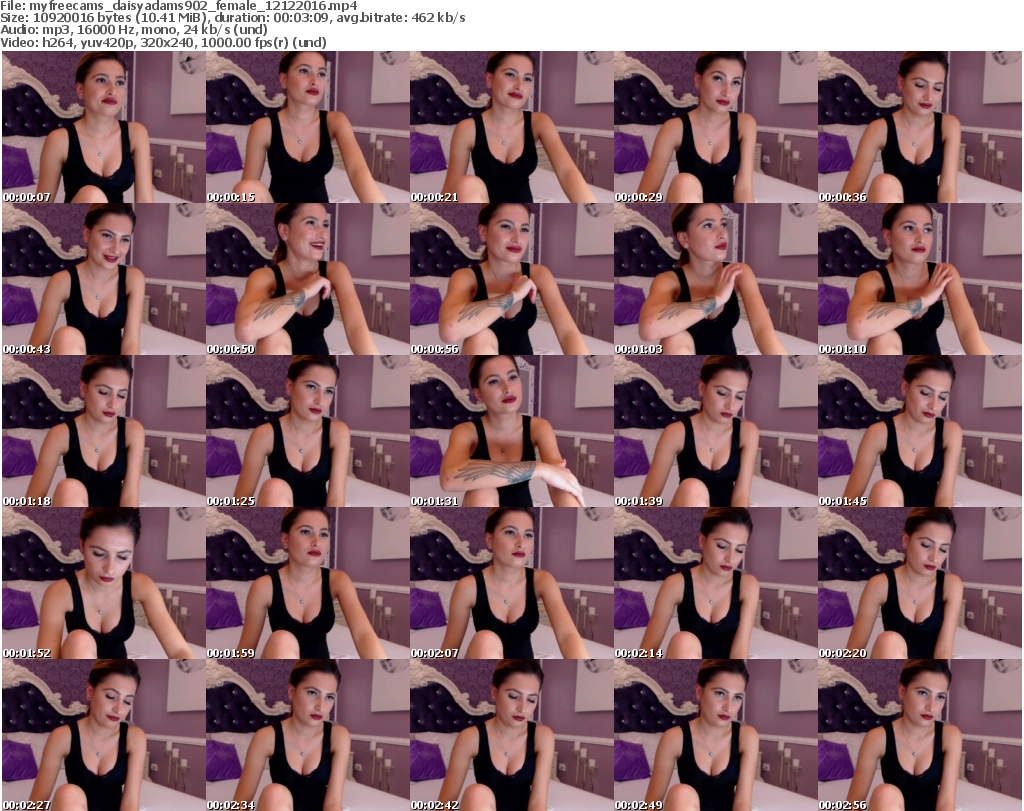The height and width of the screenshot is (811, 1024).
Task: Select the frame timestamped 00:02:56
Action: pos(920,735)
